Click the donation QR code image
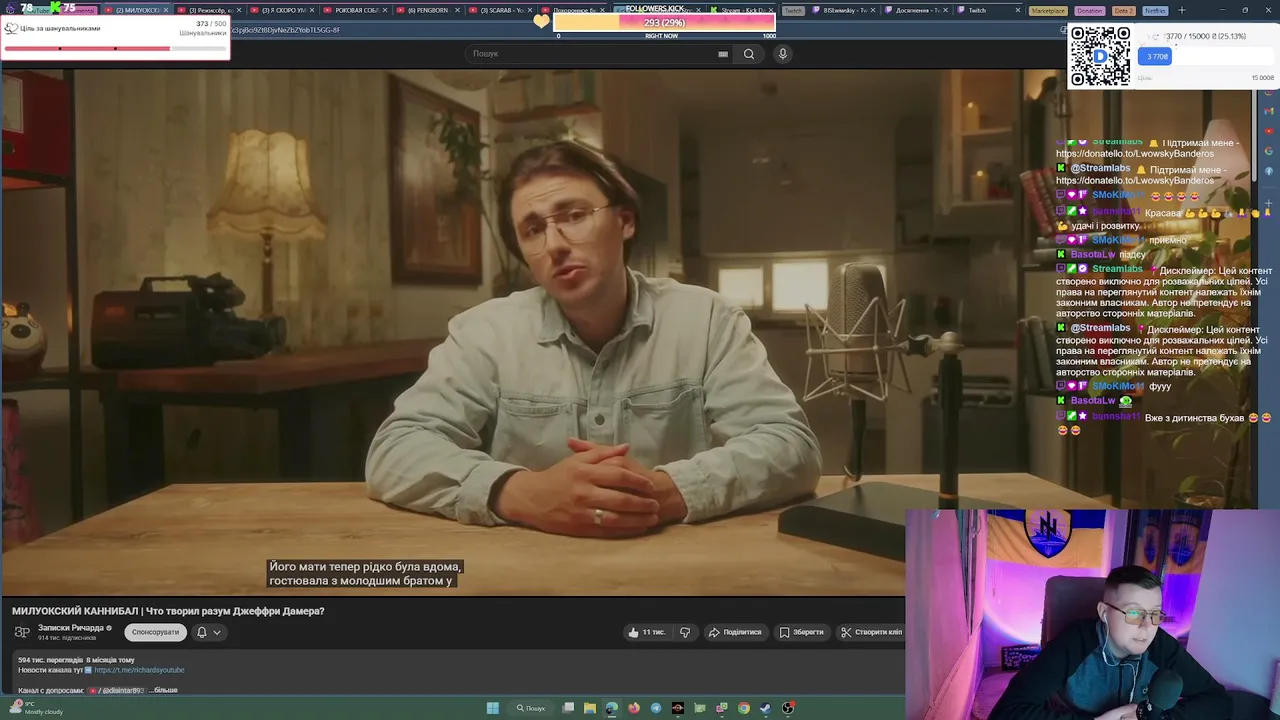 tap(1101, 56)
